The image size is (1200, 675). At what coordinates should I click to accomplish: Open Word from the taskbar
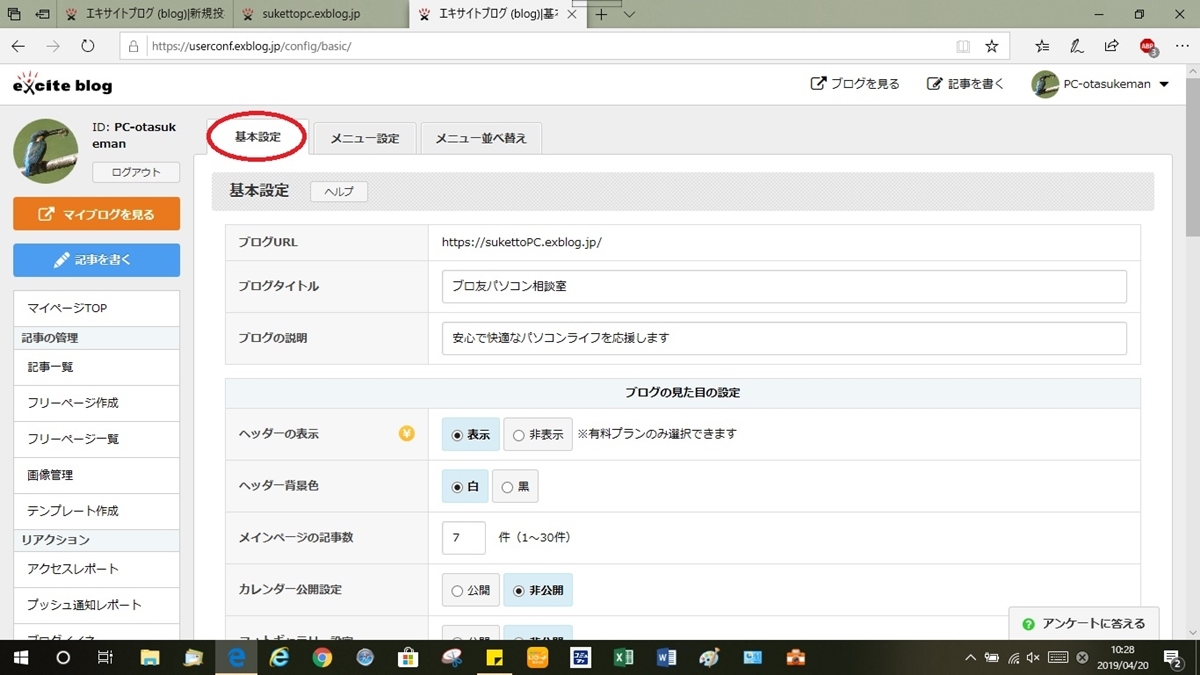pyautogui.click(x=666, y=658)
